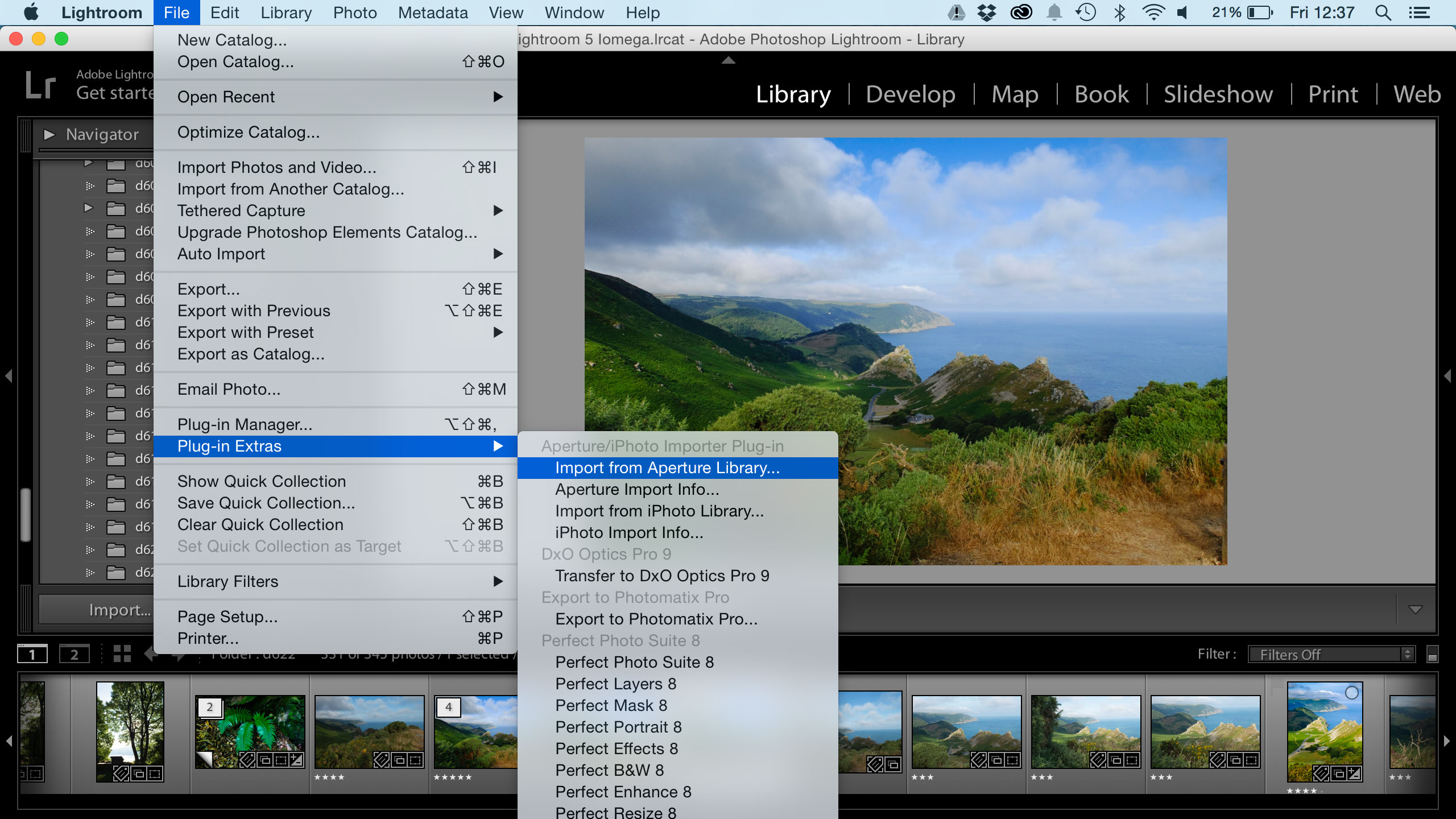Hide the top module picker panel
Viewport: 1456px width, 819px height.
[x=729, y=60]
